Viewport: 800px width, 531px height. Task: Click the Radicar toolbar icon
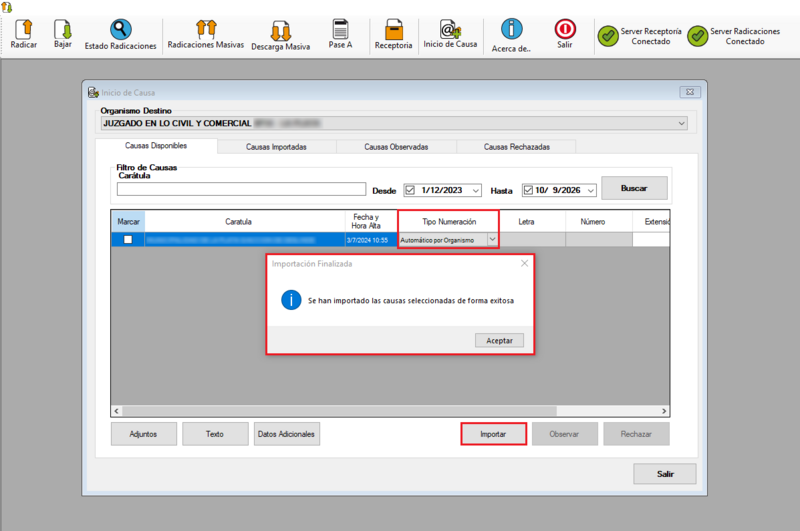(23, 30)
